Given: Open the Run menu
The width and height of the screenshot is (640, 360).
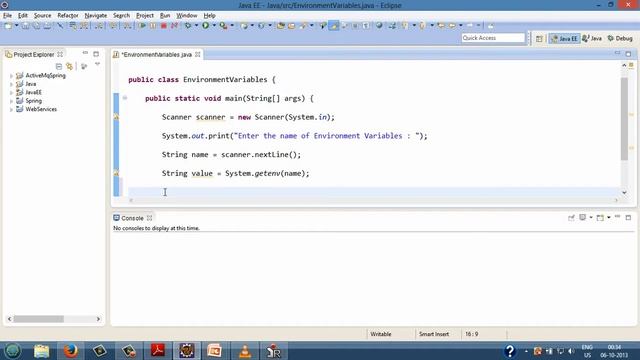Looking at the screenshot, I should (x=165, y=16).
